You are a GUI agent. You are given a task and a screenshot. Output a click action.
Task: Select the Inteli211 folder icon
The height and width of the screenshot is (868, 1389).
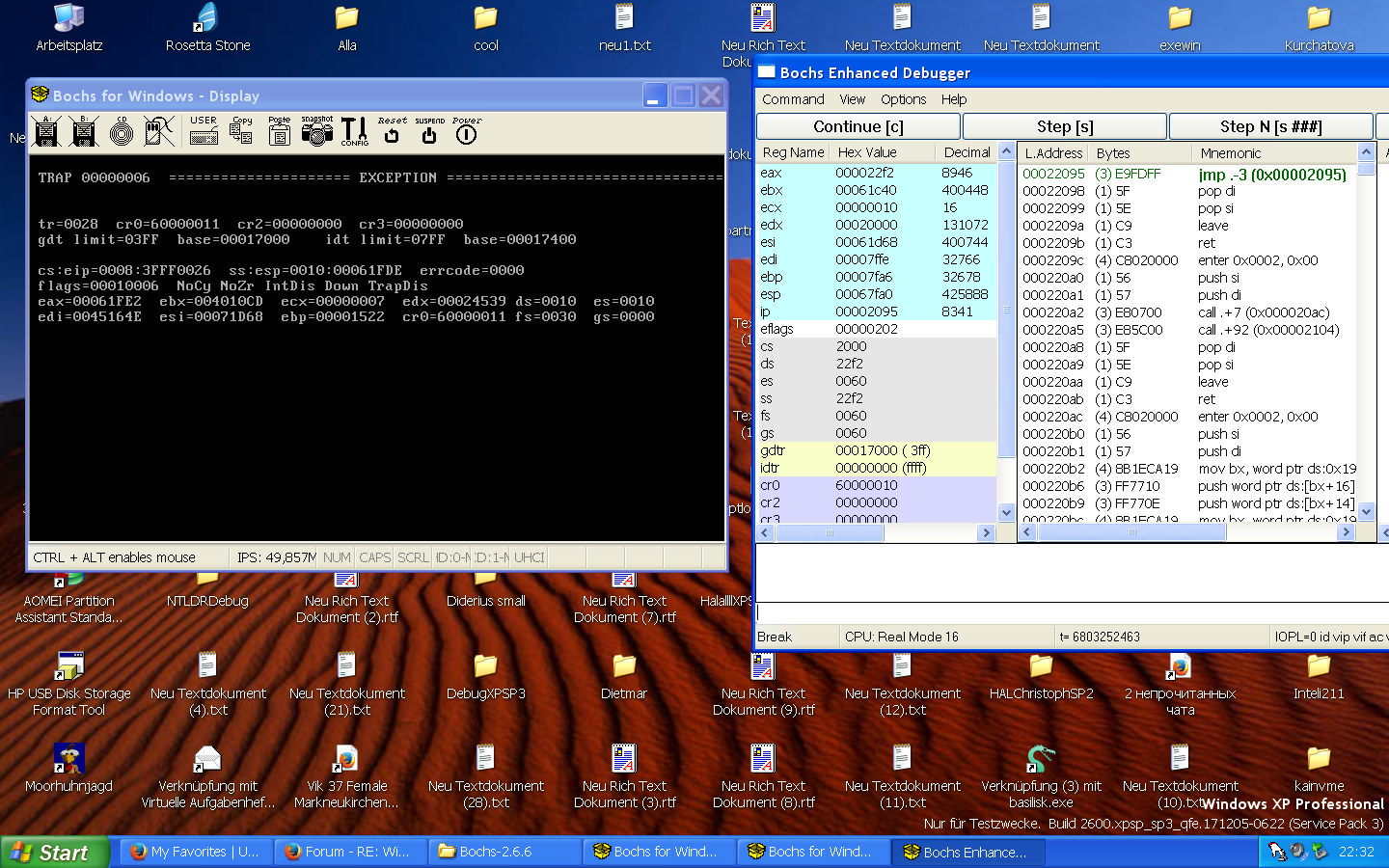(1319, 676)
